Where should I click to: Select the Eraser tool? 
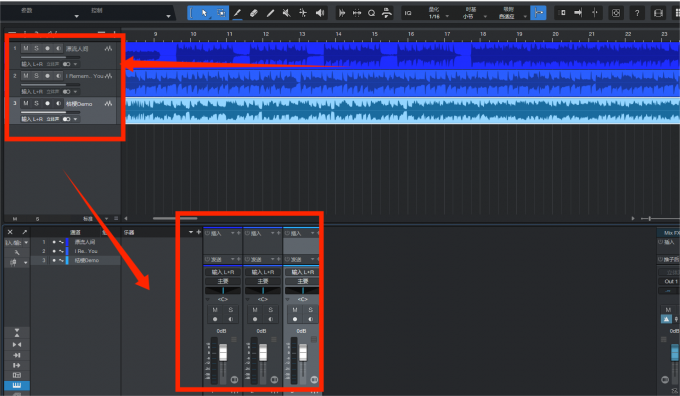[x=254, y=13]
